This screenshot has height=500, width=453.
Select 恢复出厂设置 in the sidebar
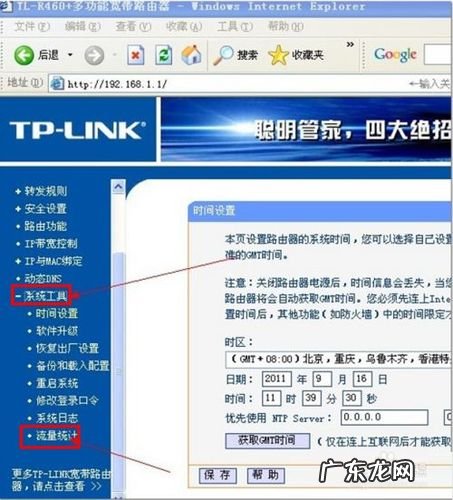pos(64,348)
